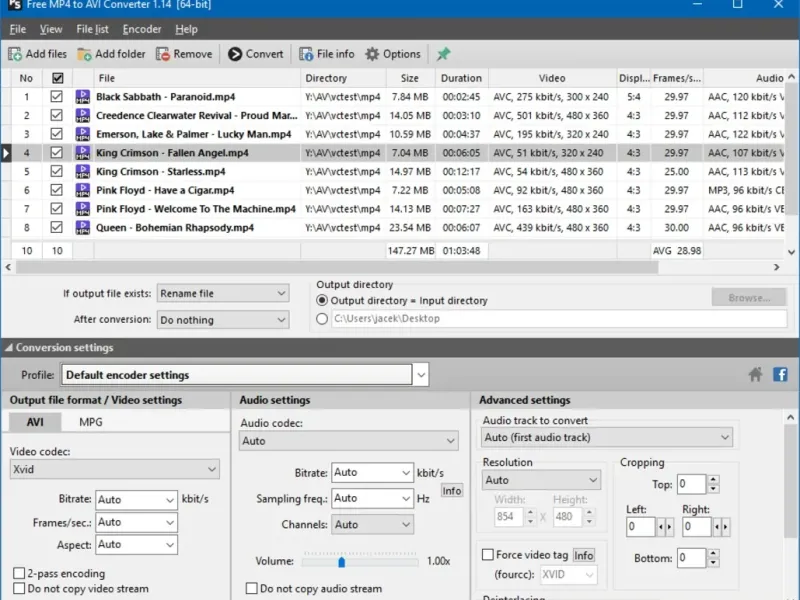
Task: Click the home icon beside Facebook icon
Action: (x=756, y=374)
